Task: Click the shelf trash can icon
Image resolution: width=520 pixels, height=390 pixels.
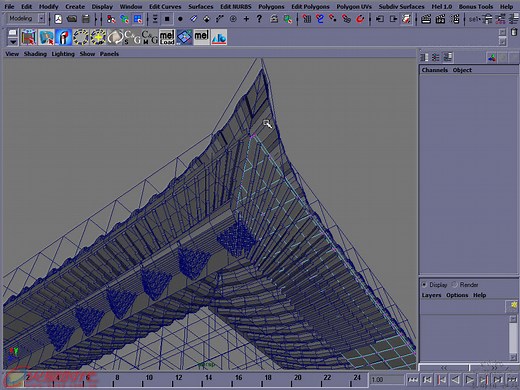Action: click(x=514, y=32)
